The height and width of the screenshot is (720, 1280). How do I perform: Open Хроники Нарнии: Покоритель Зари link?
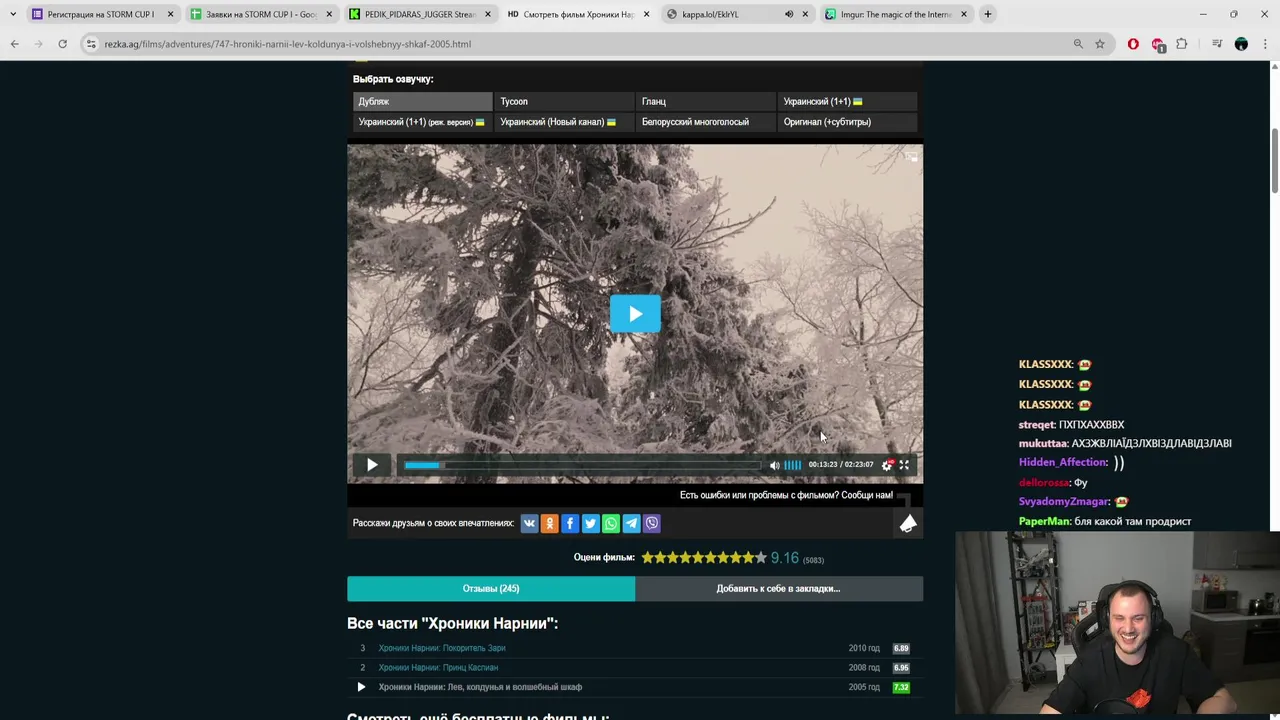442,648
